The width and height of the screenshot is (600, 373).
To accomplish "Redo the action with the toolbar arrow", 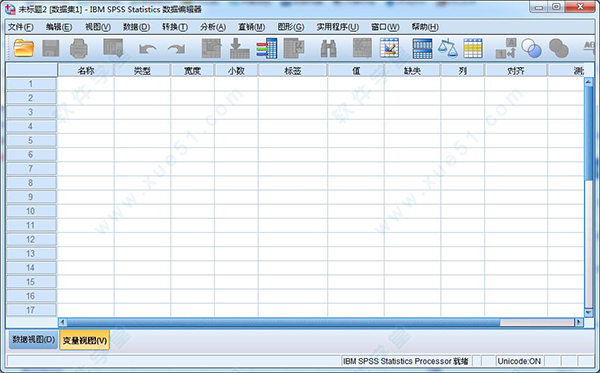I will (x=176, y=49).
